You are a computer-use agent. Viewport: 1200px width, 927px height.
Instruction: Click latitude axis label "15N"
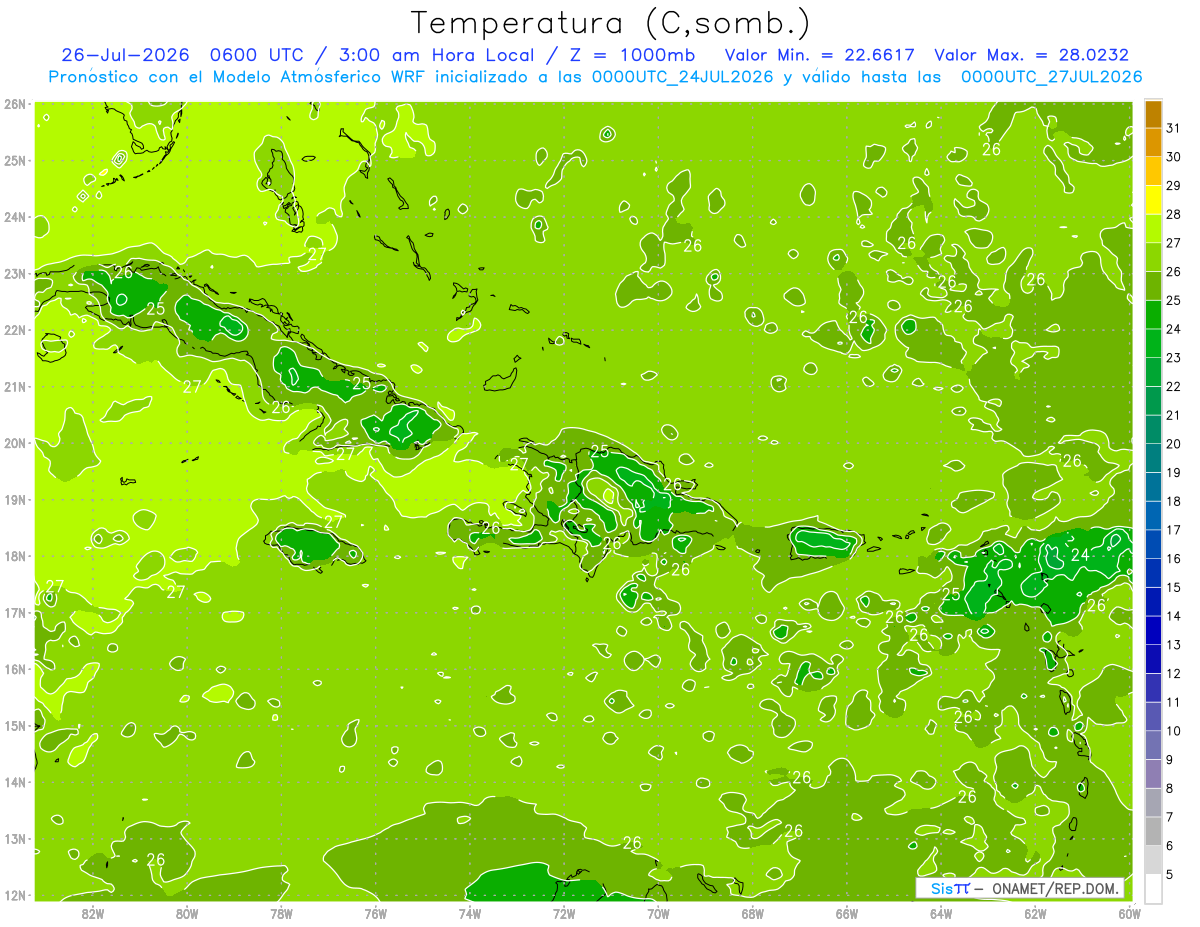pyautogui.click(x=15, y=725)
